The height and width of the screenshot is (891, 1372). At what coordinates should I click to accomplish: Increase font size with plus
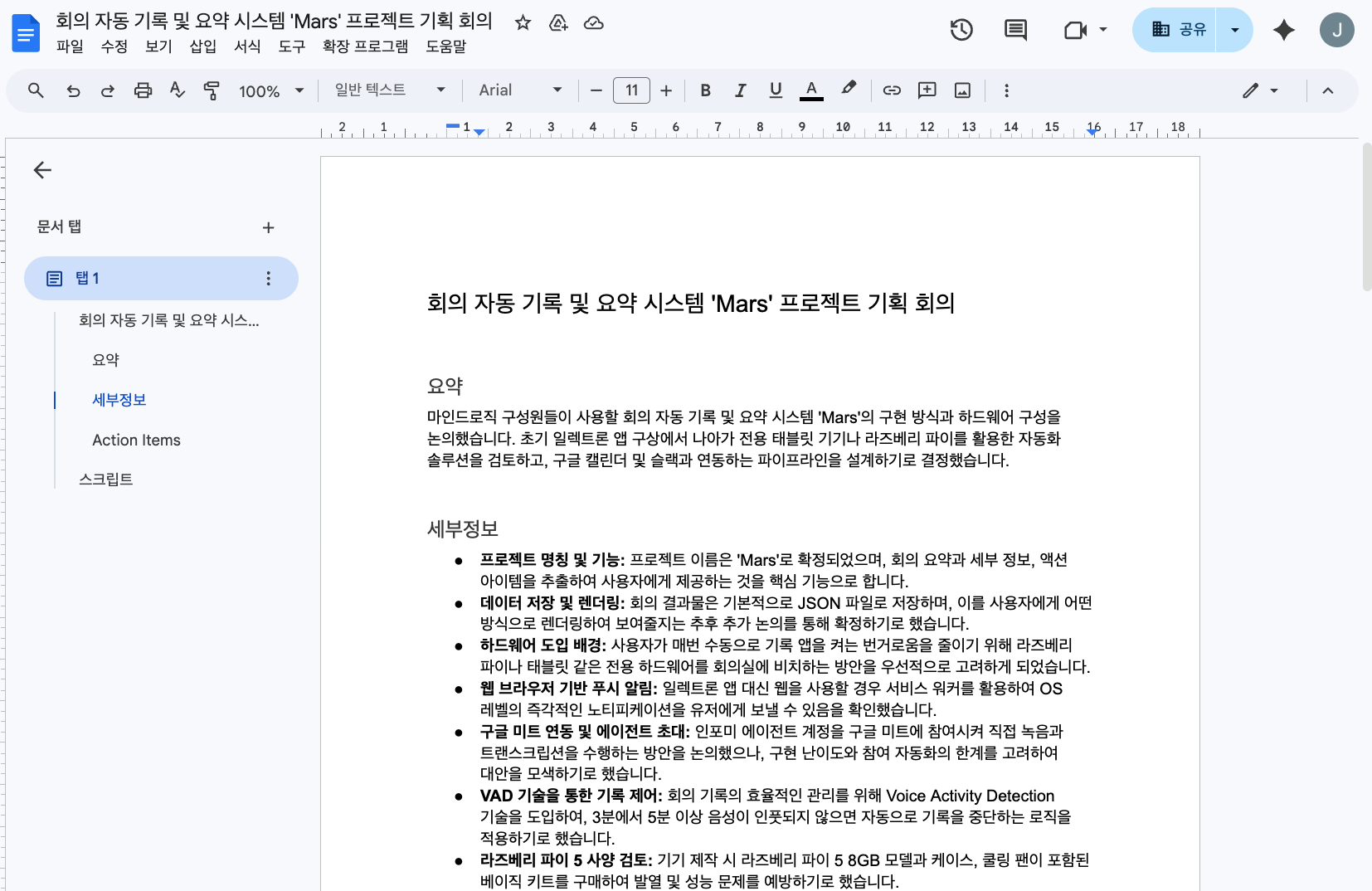coord(666,90)
